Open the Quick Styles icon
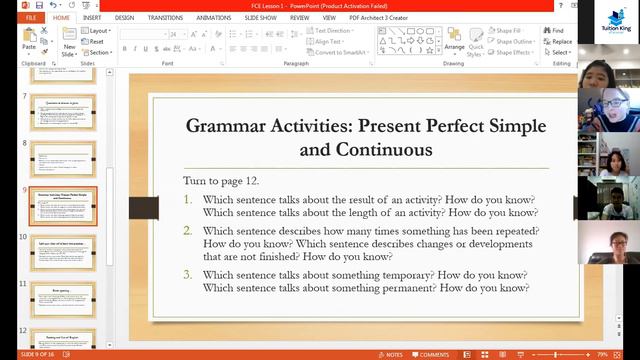This screenshot has width=640, height=360. tap(476, 36)
